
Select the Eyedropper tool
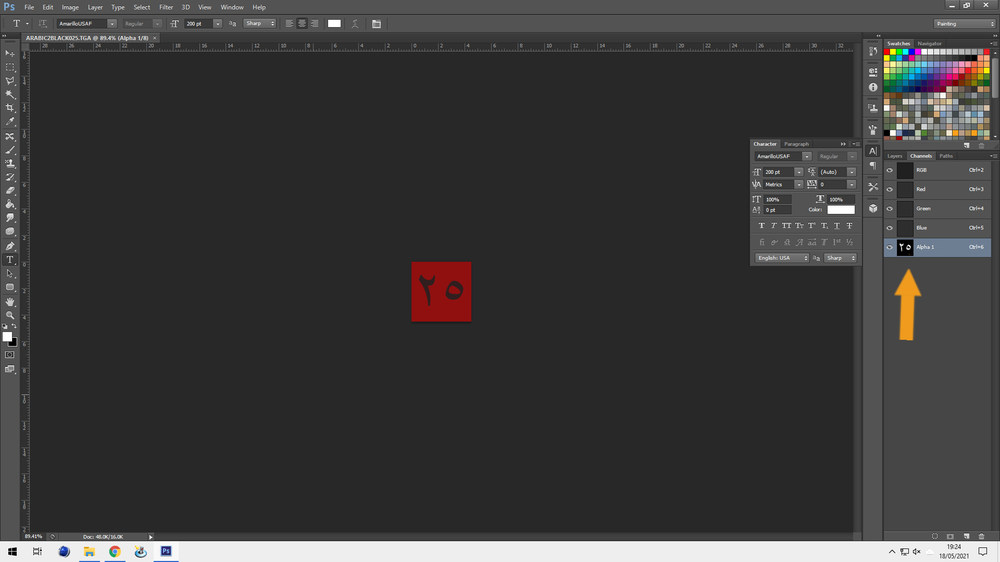click(x=10, y=121)
